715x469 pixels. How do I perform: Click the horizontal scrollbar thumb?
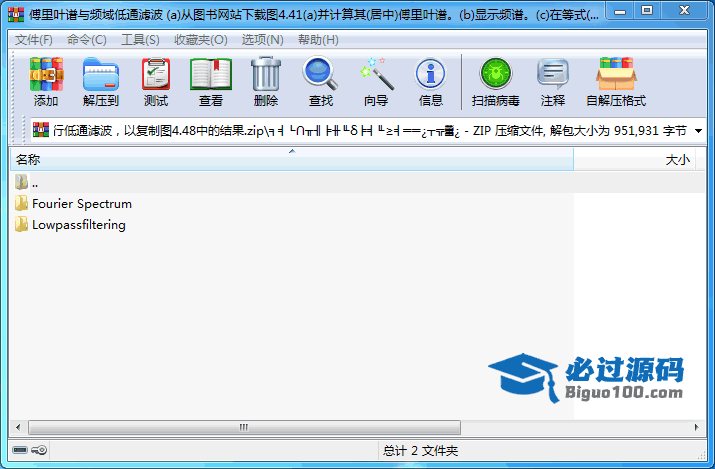(x=244, y=428)
